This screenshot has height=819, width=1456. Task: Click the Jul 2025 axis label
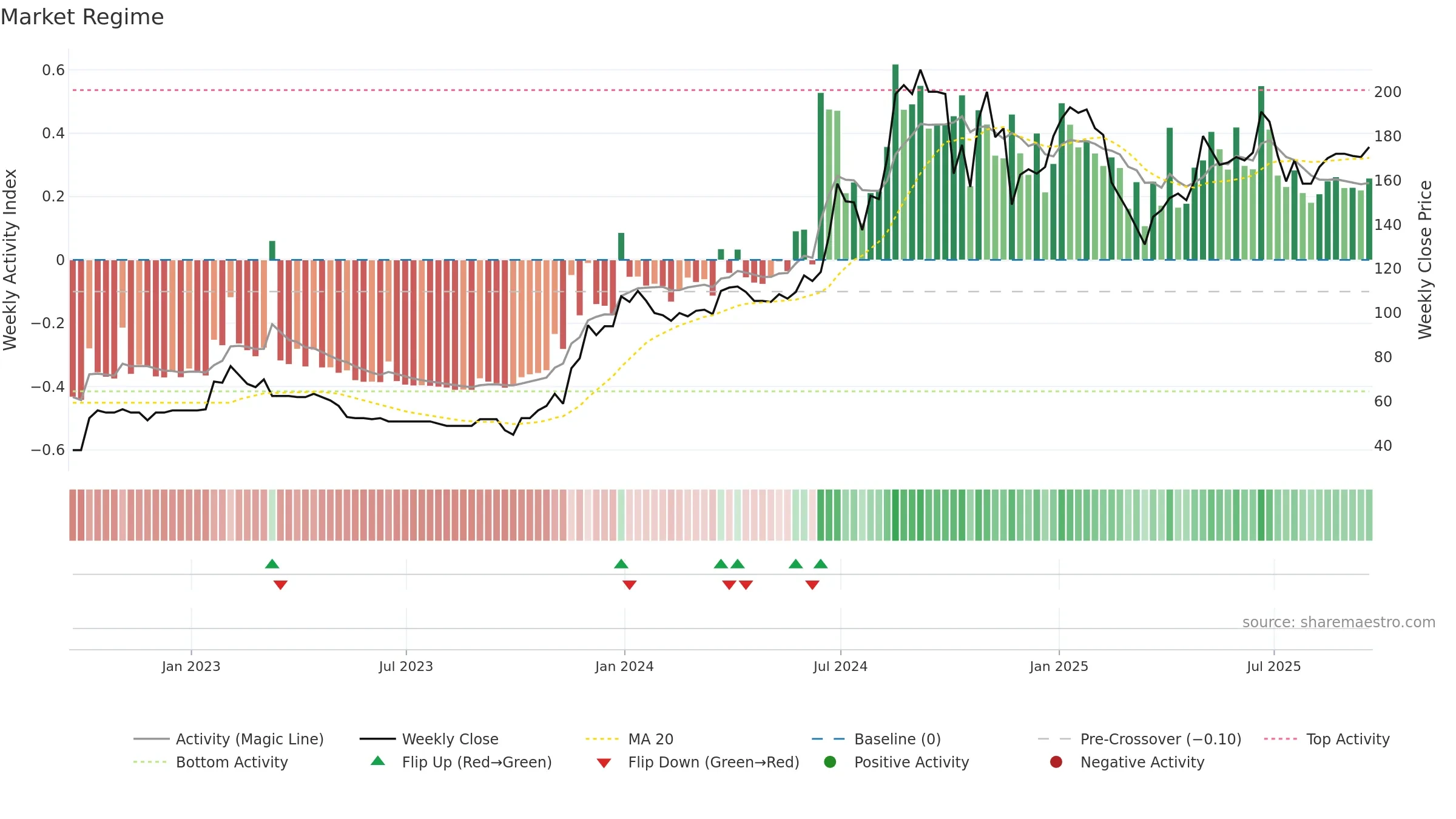point(1274,666)
